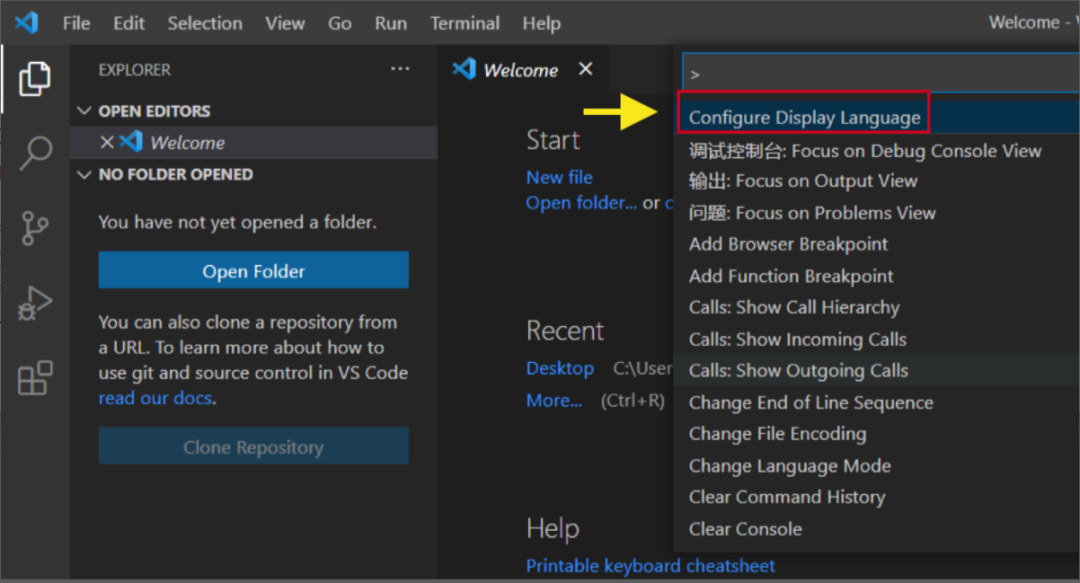This screenshot has height=583, width=1080.
Task: Open Run and Debug view icon
Action: 34,303
